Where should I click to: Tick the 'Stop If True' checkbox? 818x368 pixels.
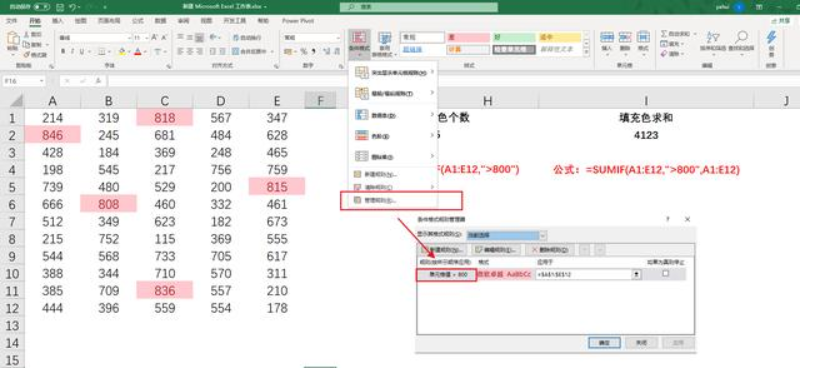[665, 274]
